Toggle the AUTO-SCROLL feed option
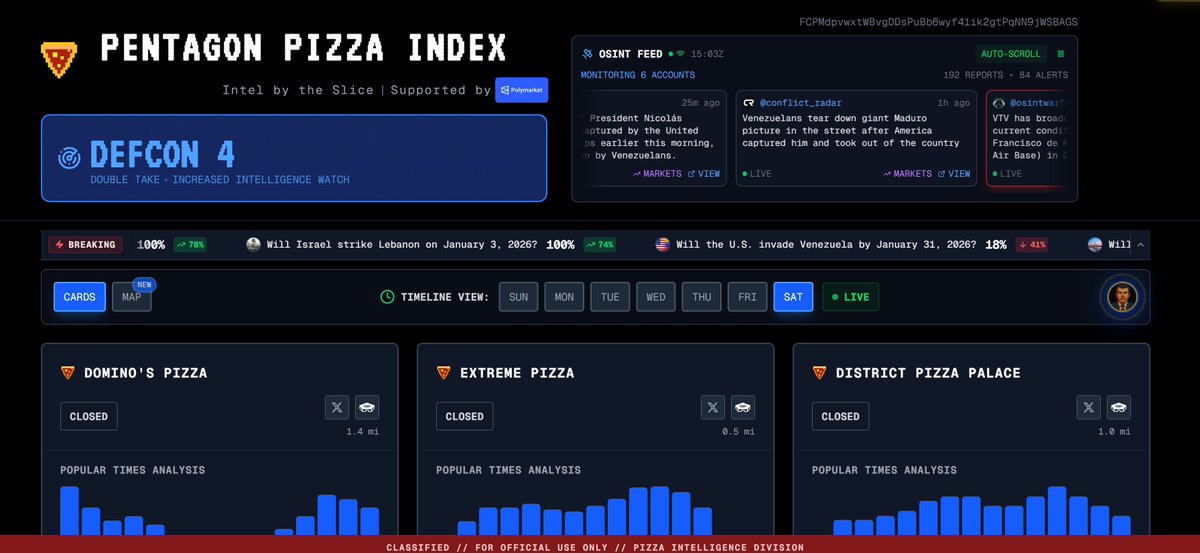 (1010, 54)
